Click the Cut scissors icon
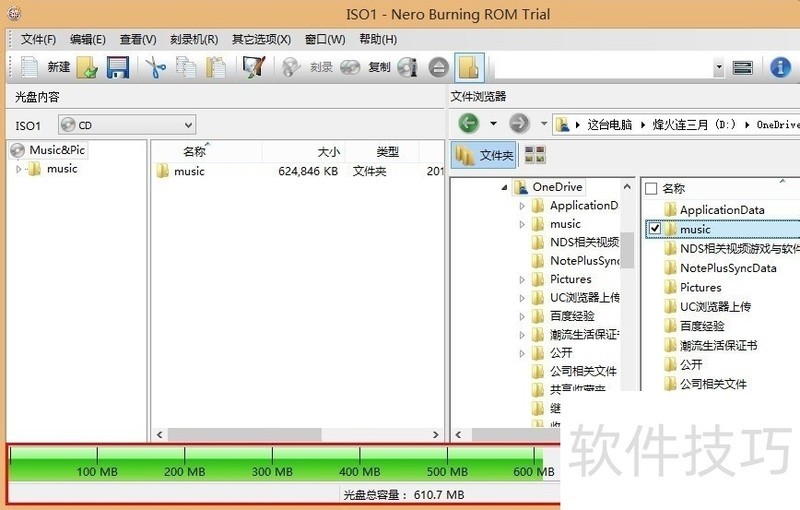The width and height of the screenshot is (800, 510). [156, 67]
